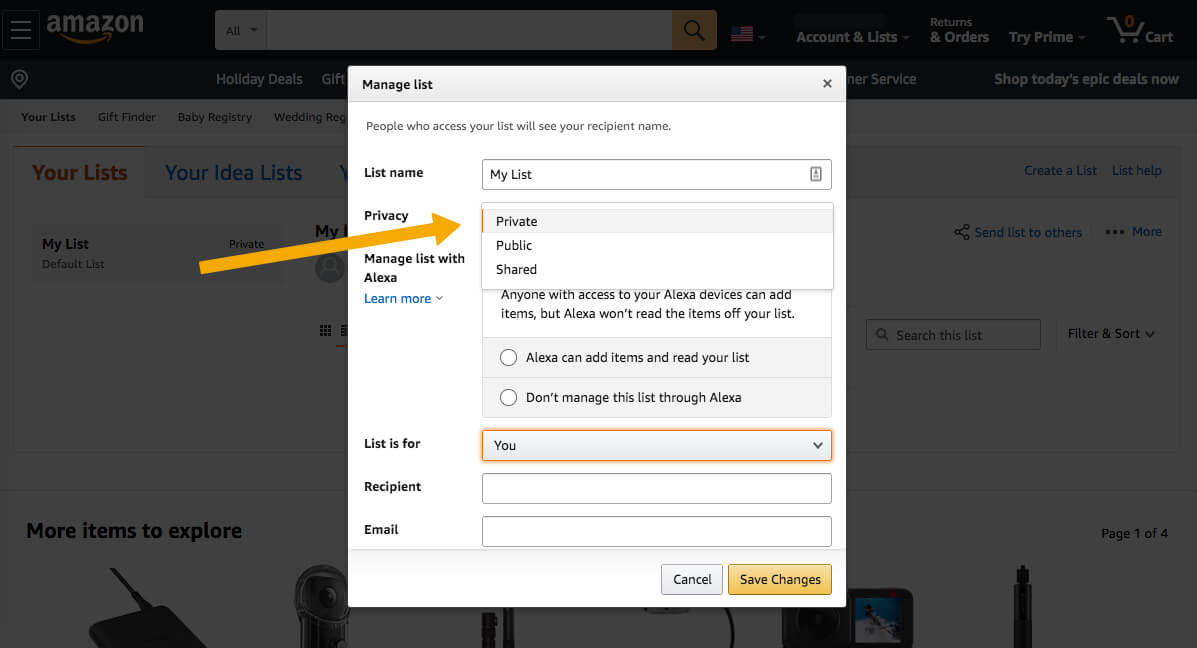Click the search magnifier button
This screenshot has height=648, width=1197.
tap(694, 30)
